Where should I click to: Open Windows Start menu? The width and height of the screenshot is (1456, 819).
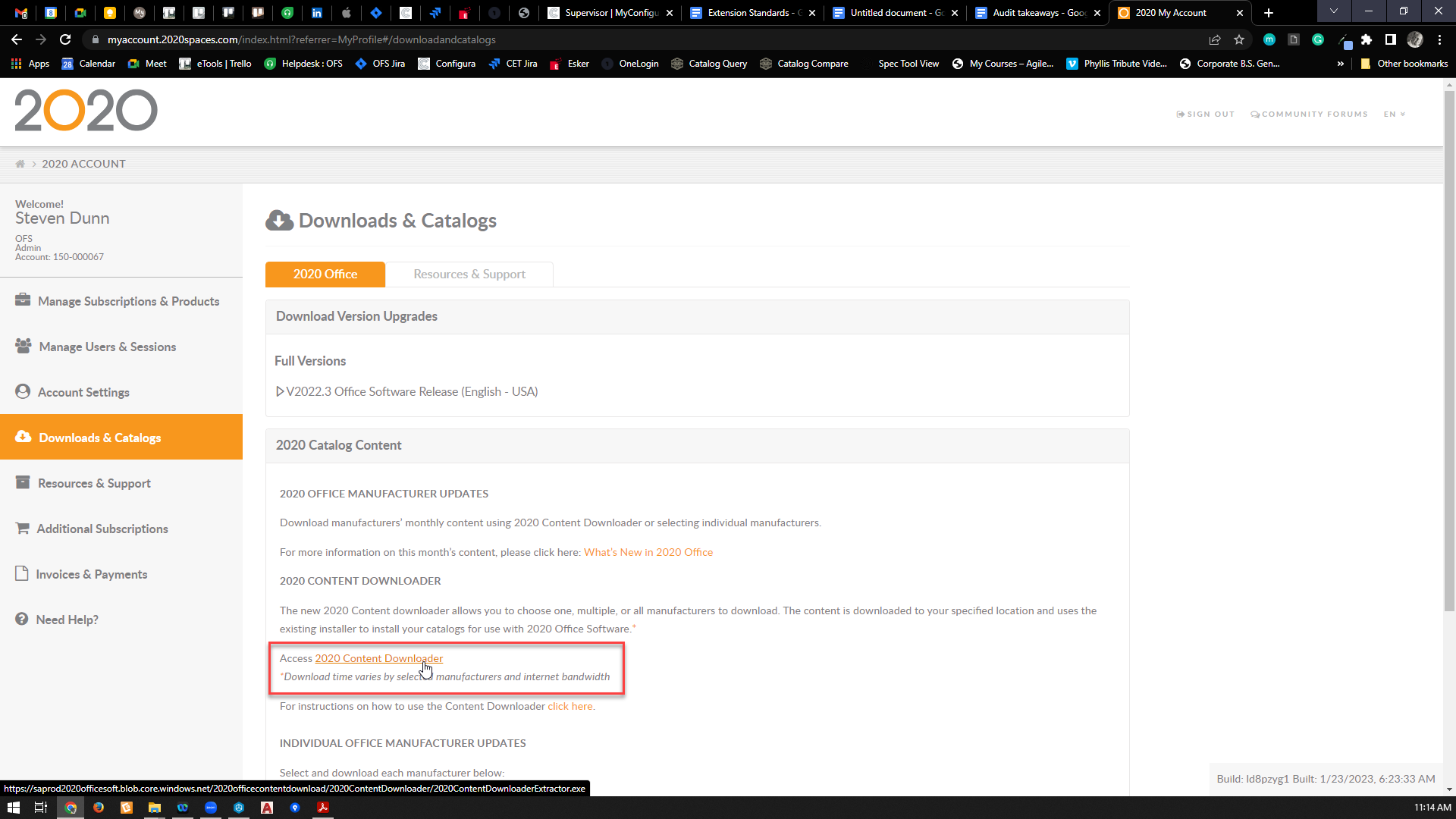point(13,808)
